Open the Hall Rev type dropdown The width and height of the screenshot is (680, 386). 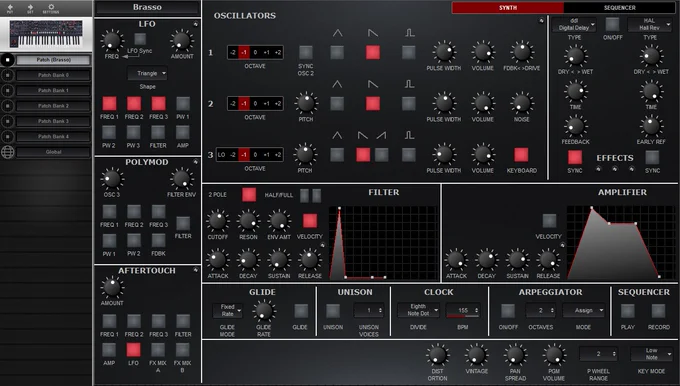pyautogui.click(x=650, y=24)
